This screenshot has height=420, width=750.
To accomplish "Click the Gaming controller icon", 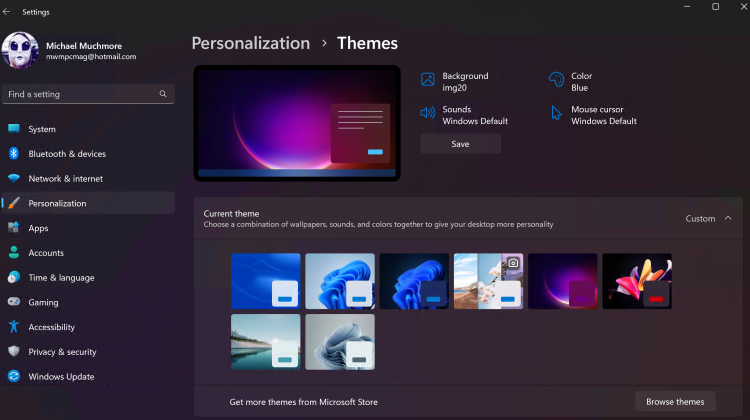I will click(x=14, y=302).
